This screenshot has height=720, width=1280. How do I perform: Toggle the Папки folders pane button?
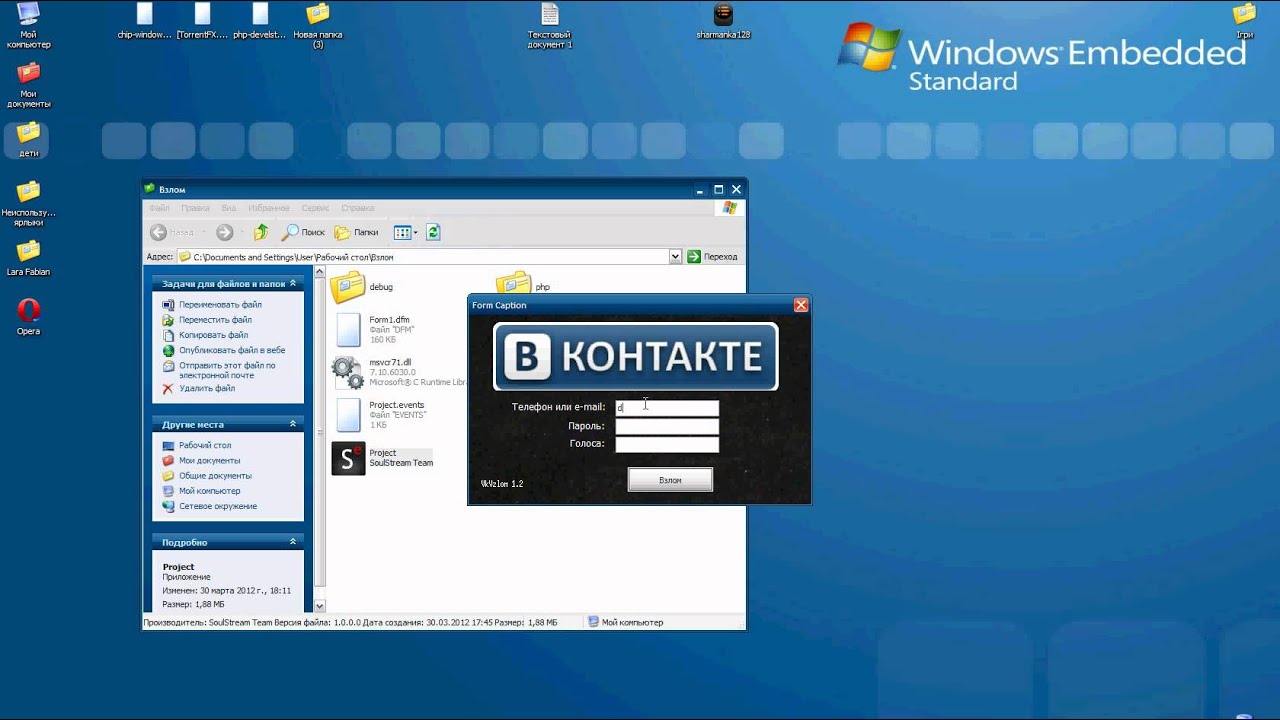click(x=356, y=232)
